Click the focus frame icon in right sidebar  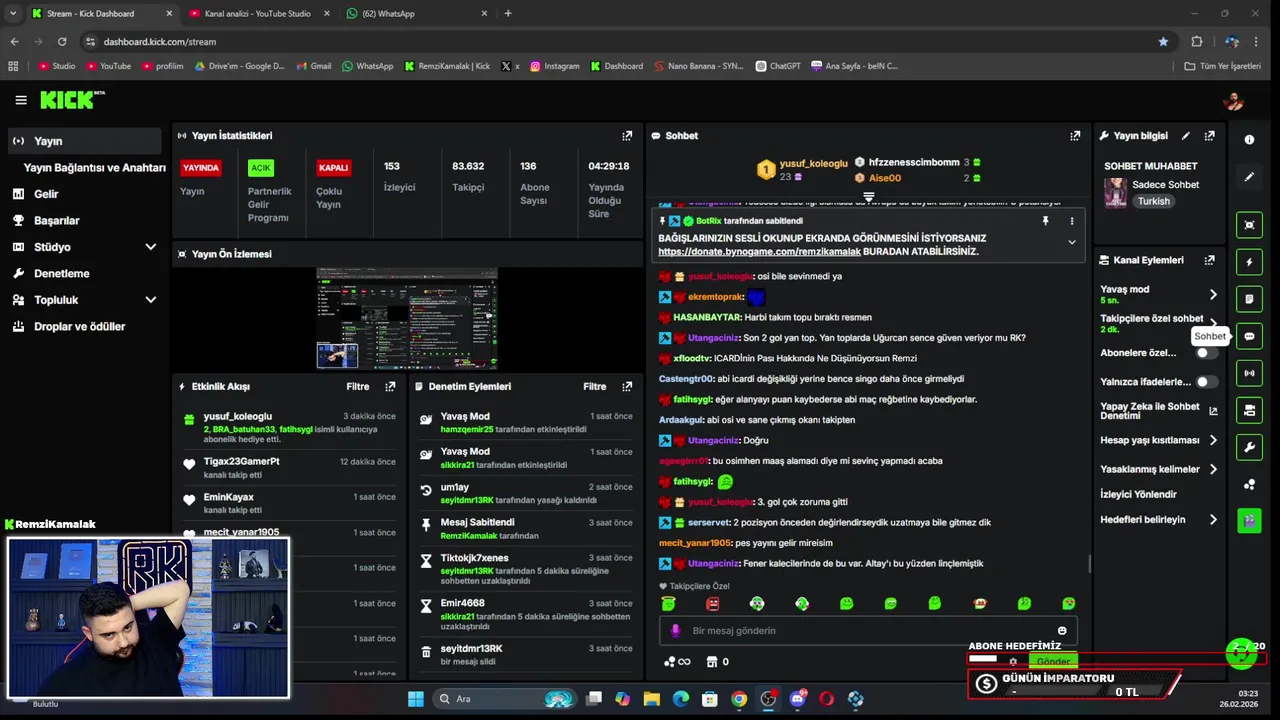[1249, 225]
